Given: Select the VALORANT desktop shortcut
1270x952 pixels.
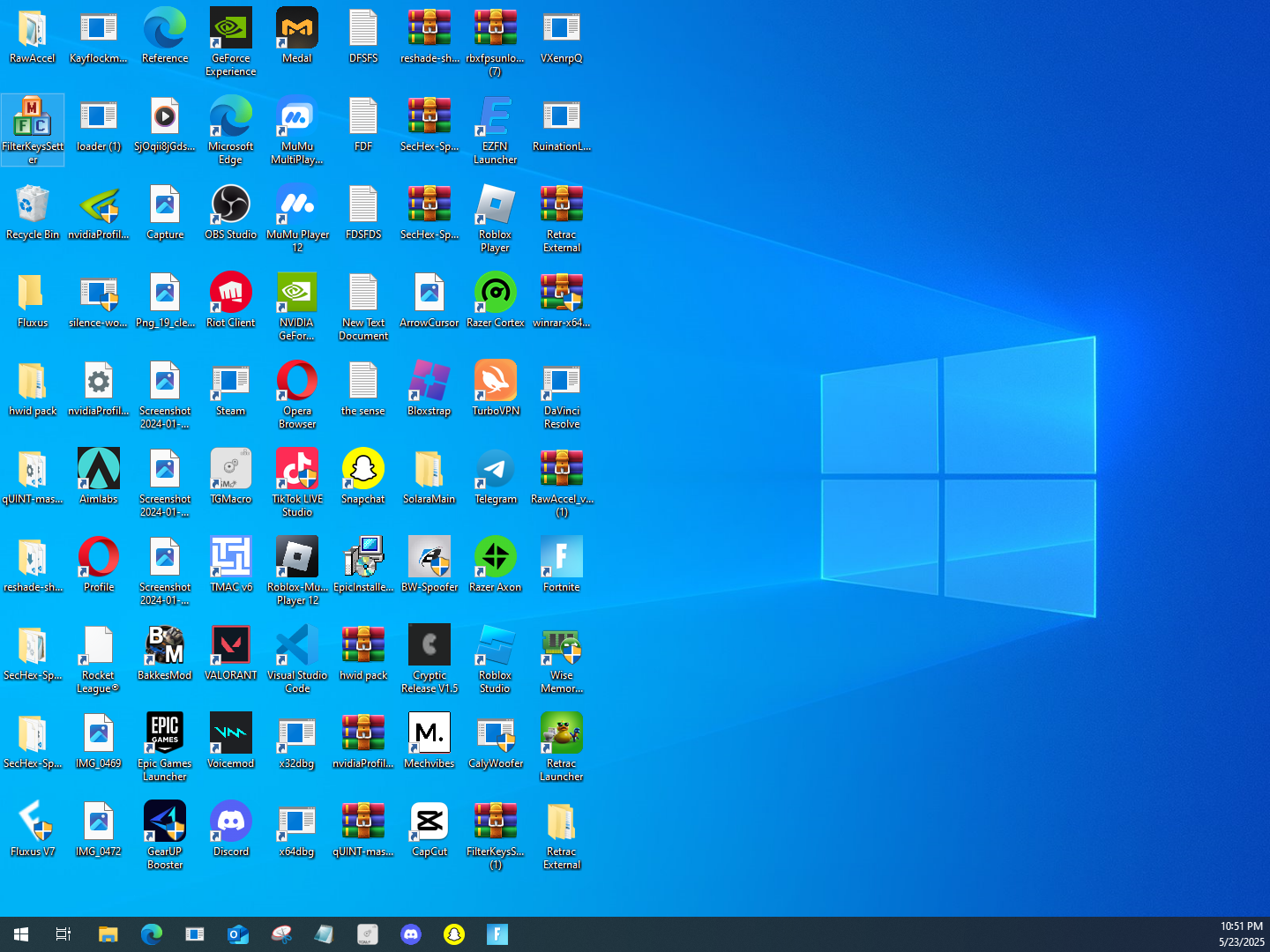Looking at the screenshot, I should [230, 646].
